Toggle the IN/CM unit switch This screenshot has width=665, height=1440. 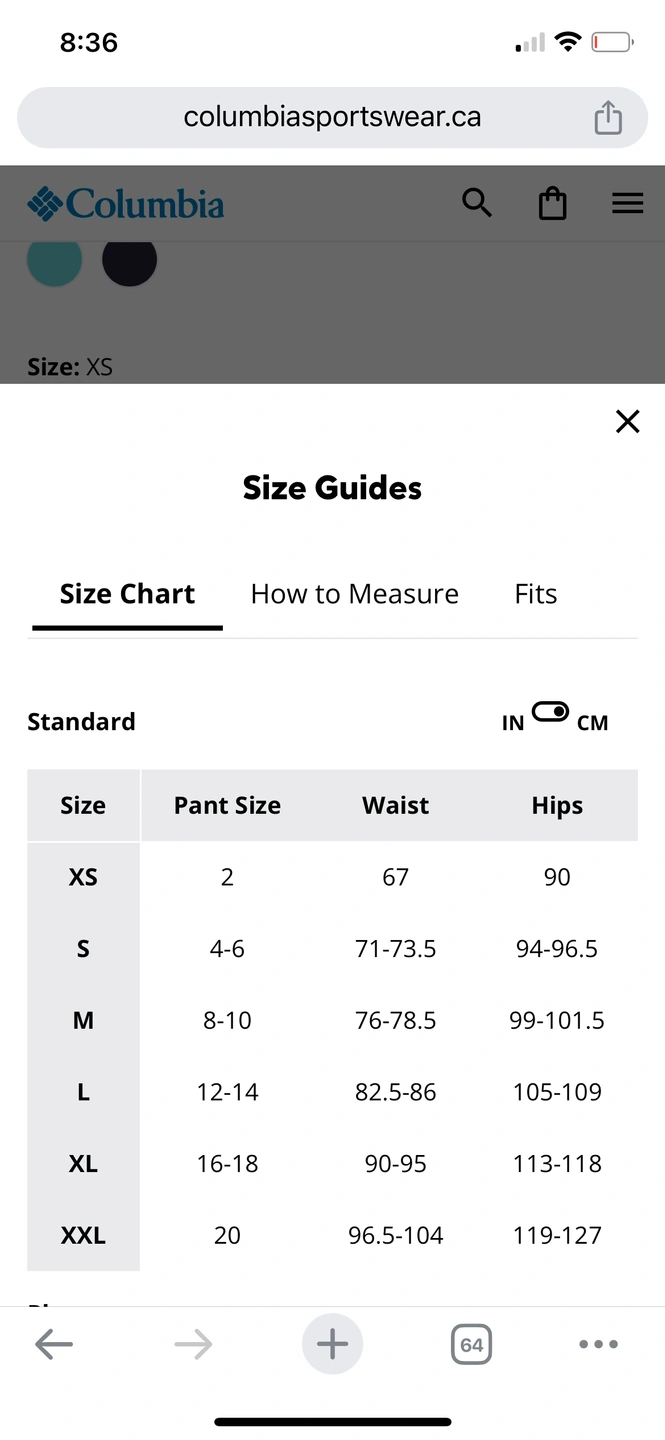pyautogui.click(x=550, y=712)
